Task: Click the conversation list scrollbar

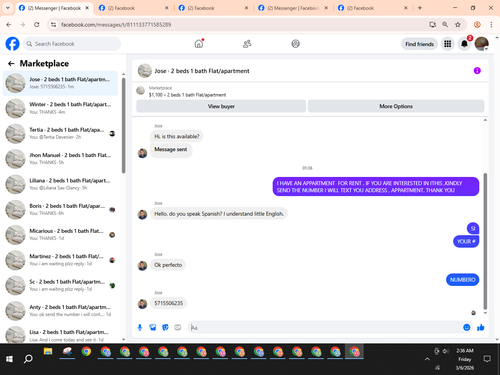Action: click(124, 125)
